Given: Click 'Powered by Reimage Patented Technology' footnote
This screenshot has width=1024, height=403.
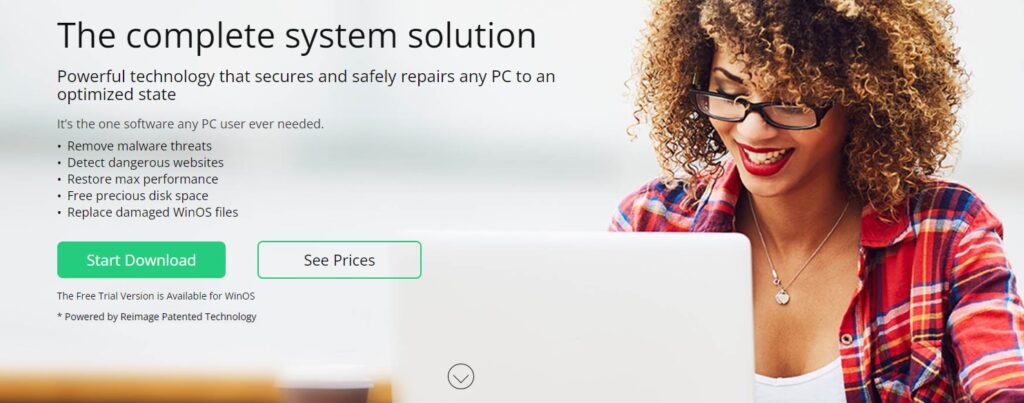Looking at the screenshot, I should point(157,317).
